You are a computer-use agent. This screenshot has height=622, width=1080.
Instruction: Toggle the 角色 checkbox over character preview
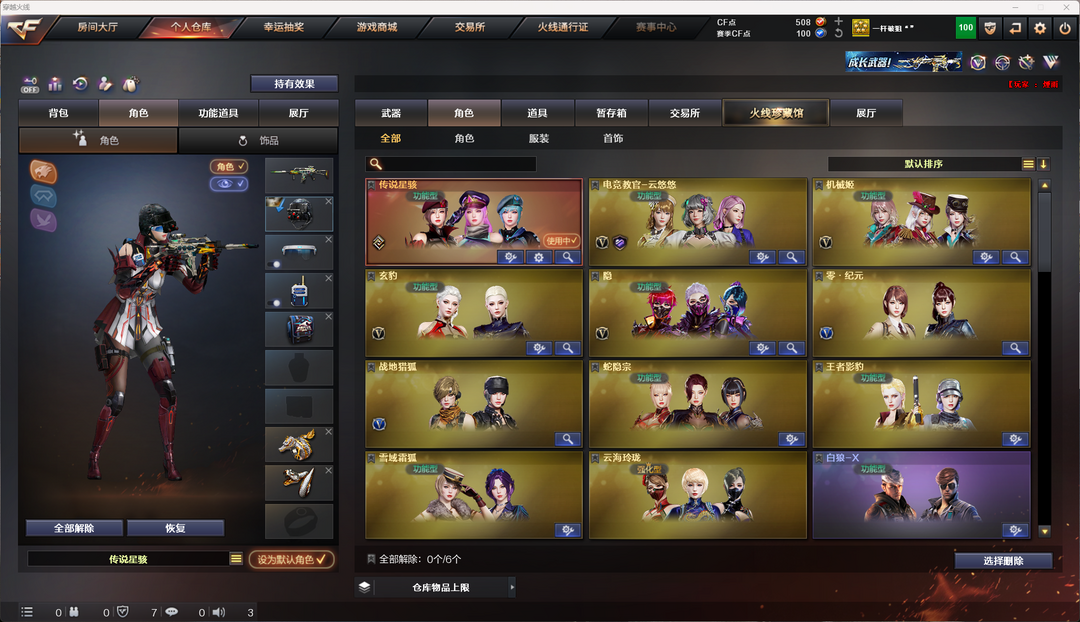tap(229, 167)
